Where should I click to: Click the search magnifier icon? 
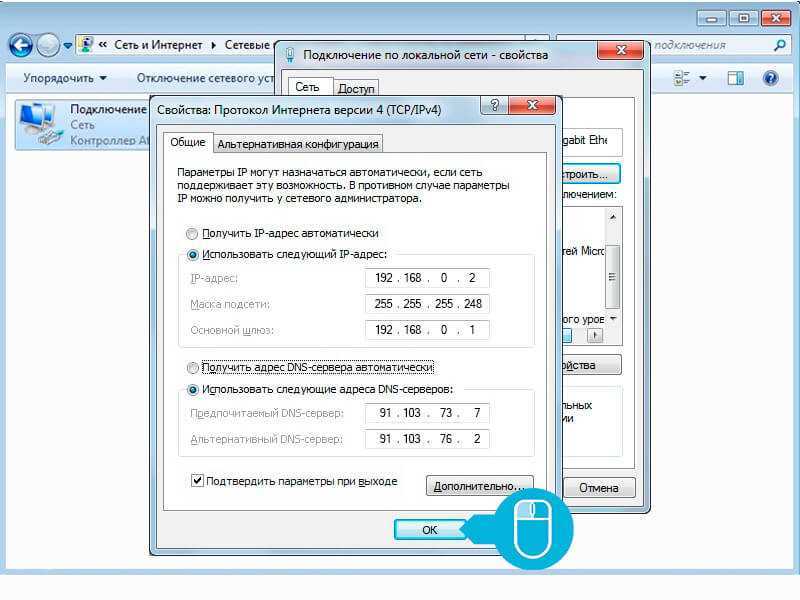tap(779, 45)
